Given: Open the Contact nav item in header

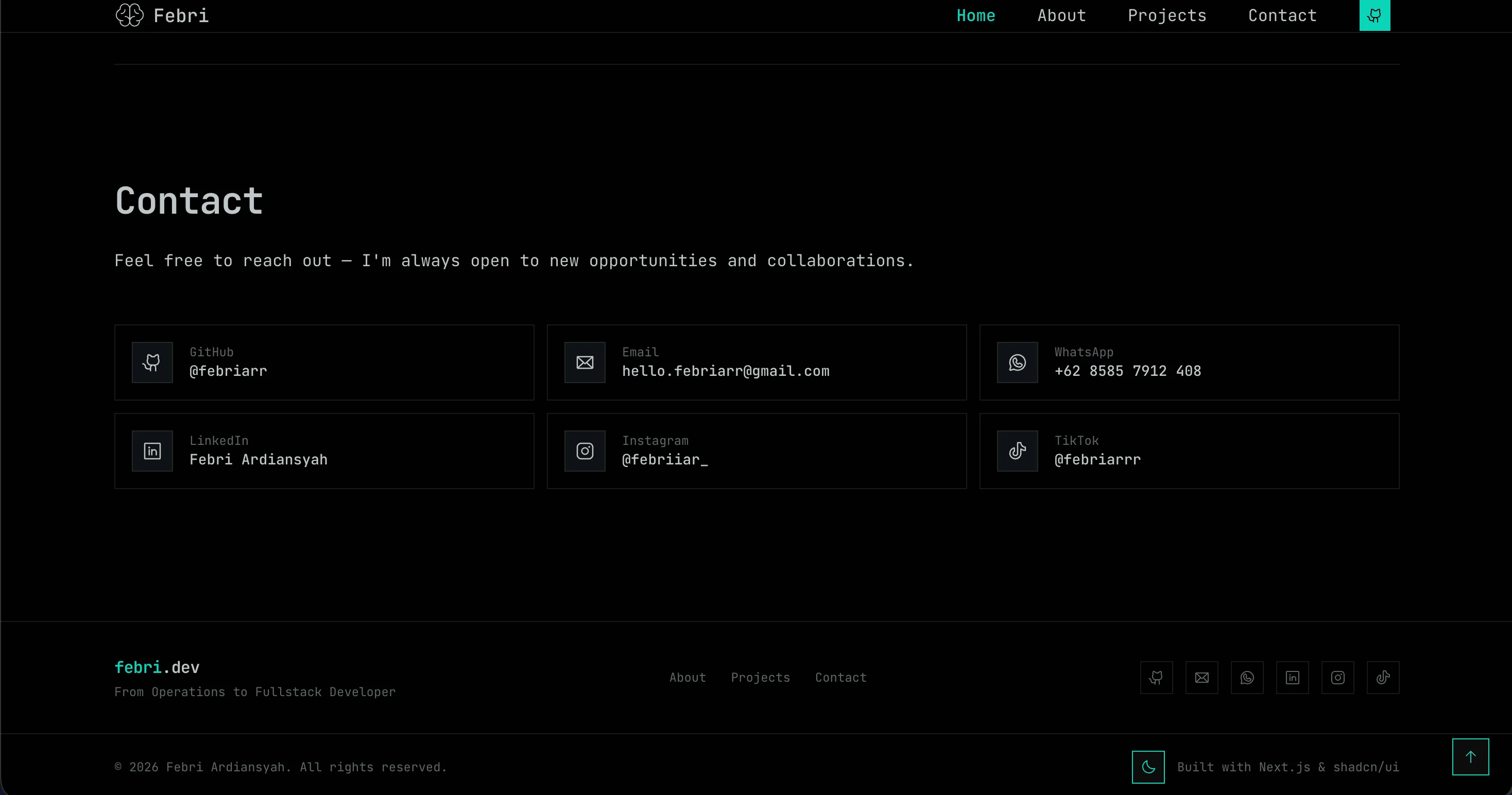Looking at the screenshot, I should (x=1282, y=16).
